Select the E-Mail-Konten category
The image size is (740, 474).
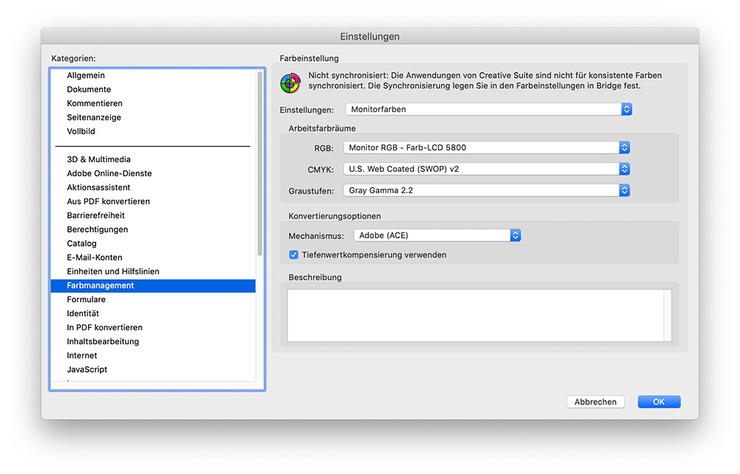tap(153, 258)
